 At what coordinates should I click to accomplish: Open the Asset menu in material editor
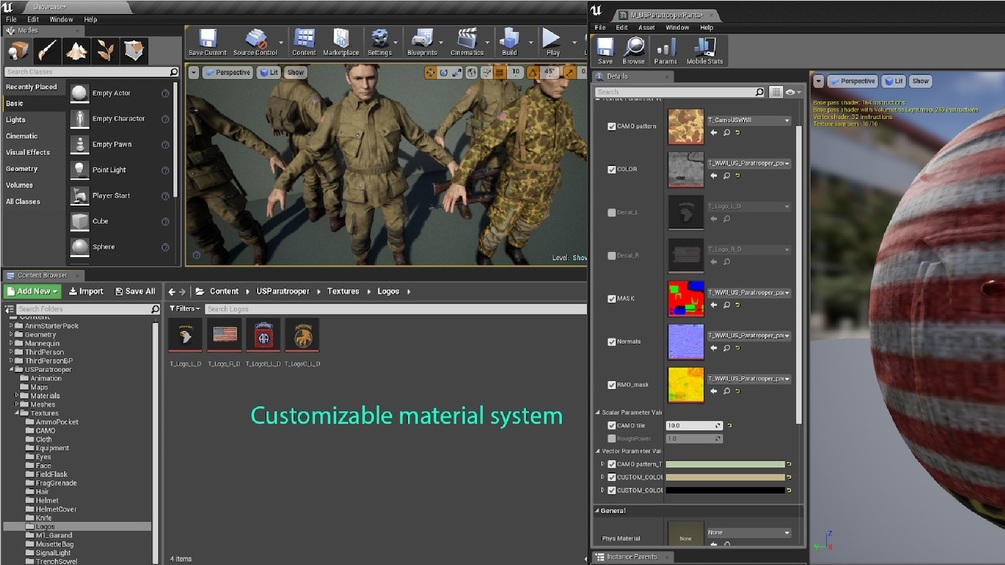pos(647,27)
